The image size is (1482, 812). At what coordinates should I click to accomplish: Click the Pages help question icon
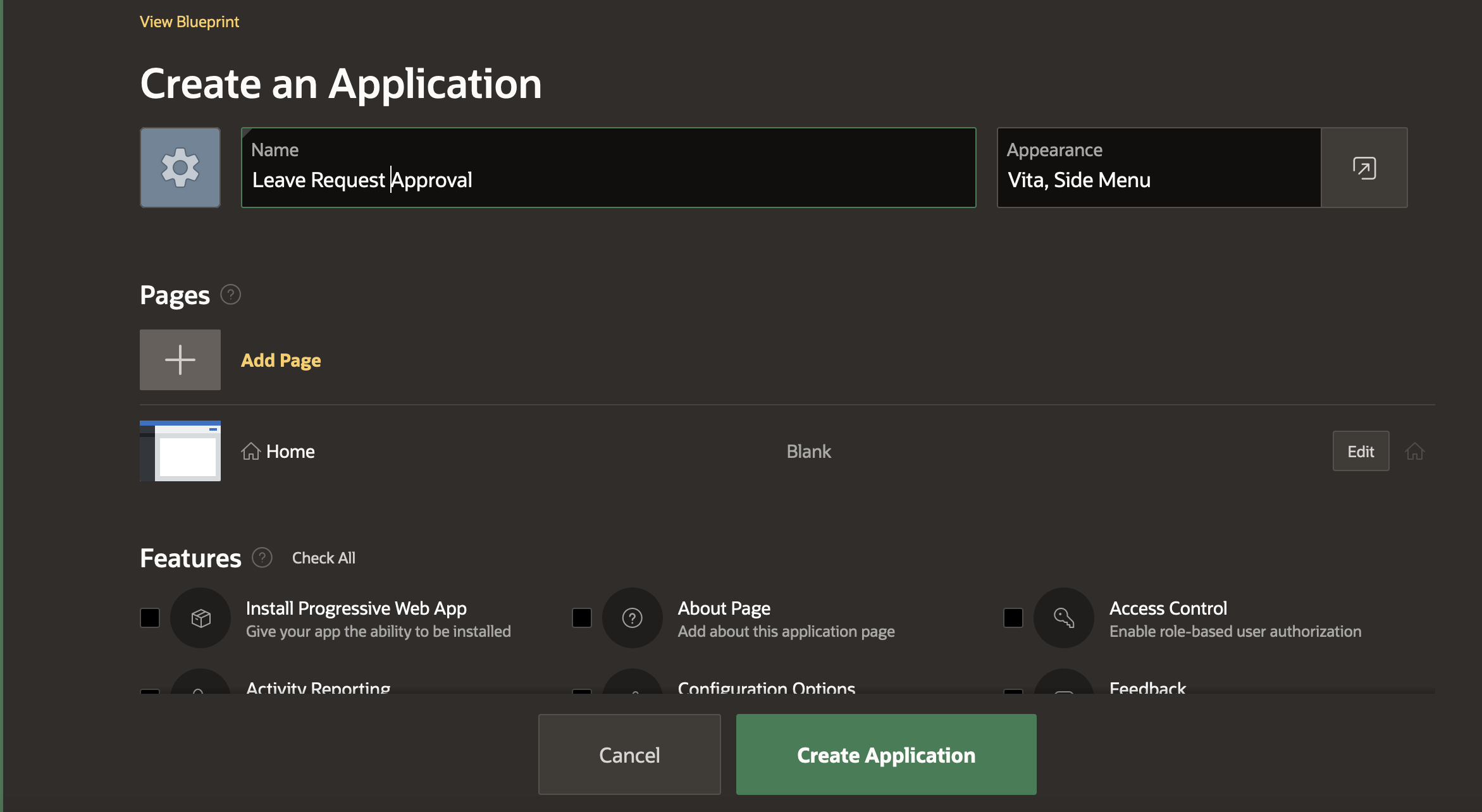point(230,295)
